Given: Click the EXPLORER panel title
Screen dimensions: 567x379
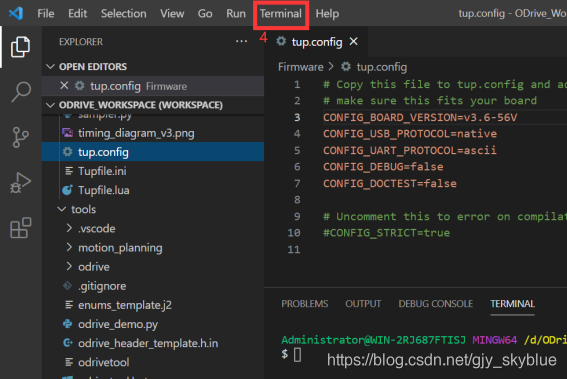Looking at the screenshot, I should pyautogui.click(x=81, y=42).
